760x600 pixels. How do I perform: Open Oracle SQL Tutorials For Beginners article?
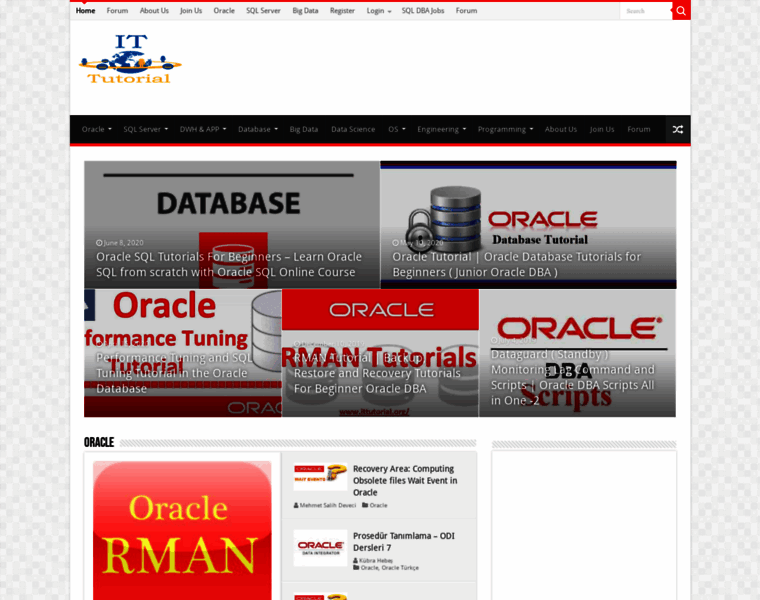click(x=229, y=265)
